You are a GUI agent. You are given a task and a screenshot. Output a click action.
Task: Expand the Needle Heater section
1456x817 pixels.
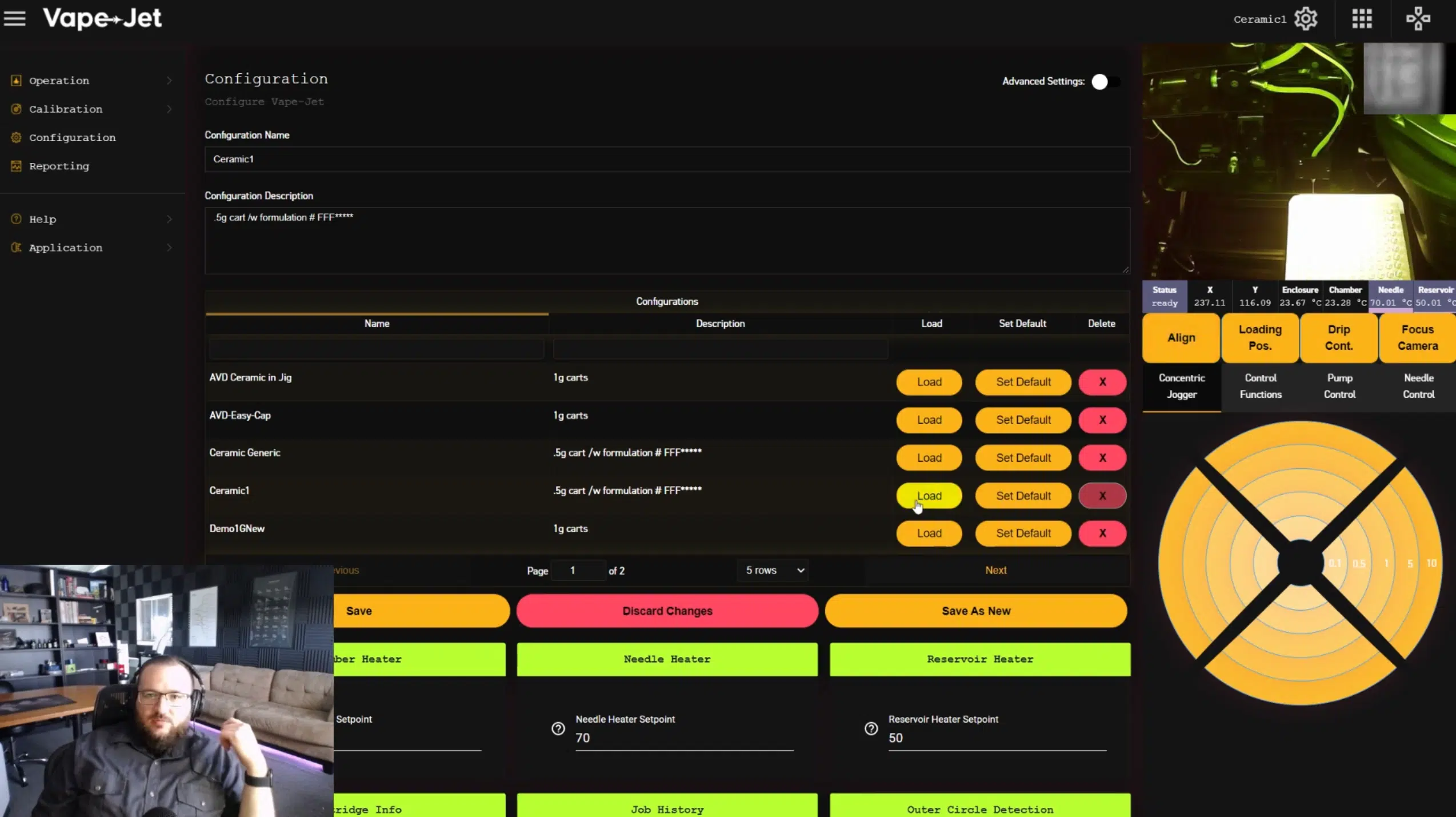(x=667, y=659)
